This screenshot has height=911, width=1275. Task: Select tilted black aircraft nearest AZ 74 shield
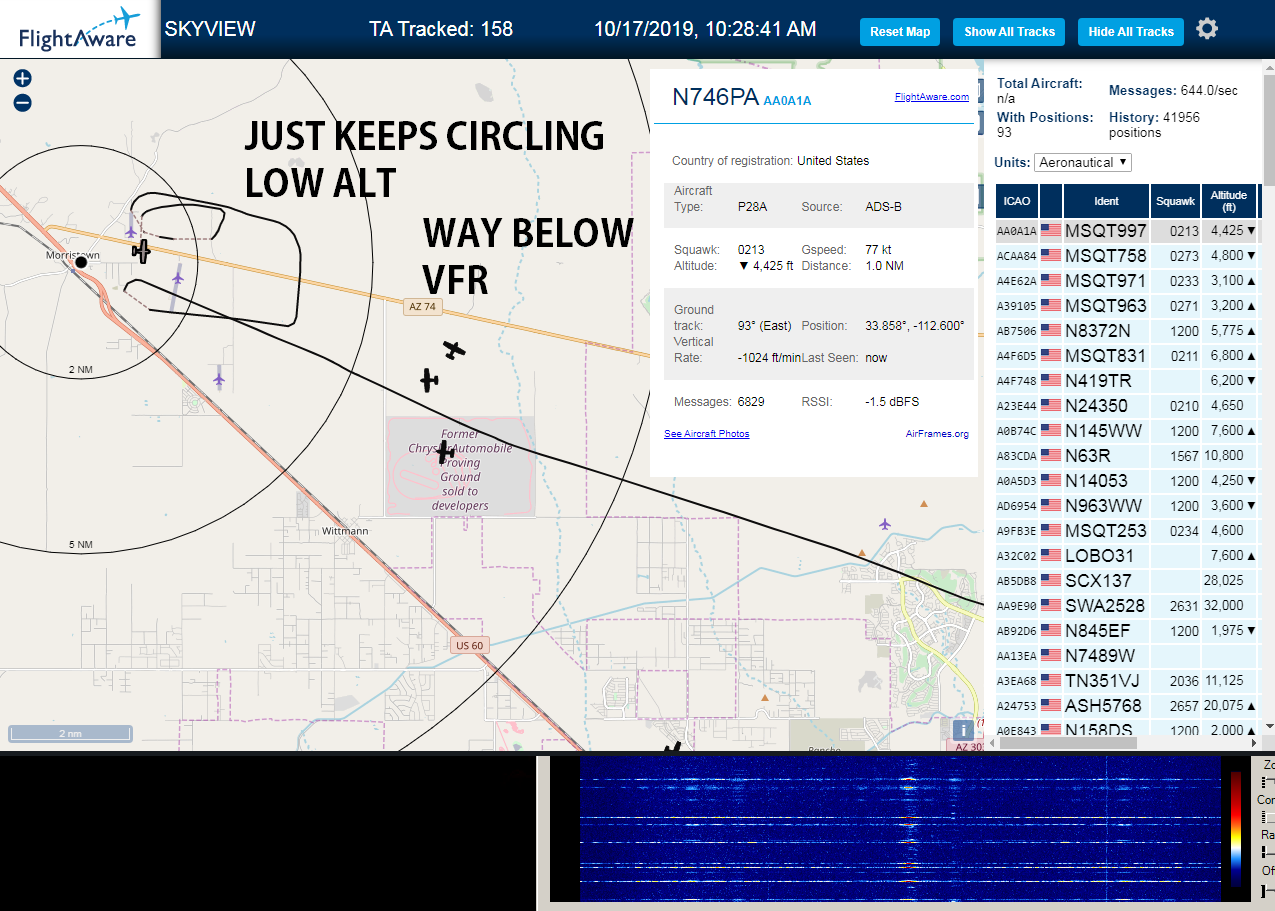tap(454, 350)
